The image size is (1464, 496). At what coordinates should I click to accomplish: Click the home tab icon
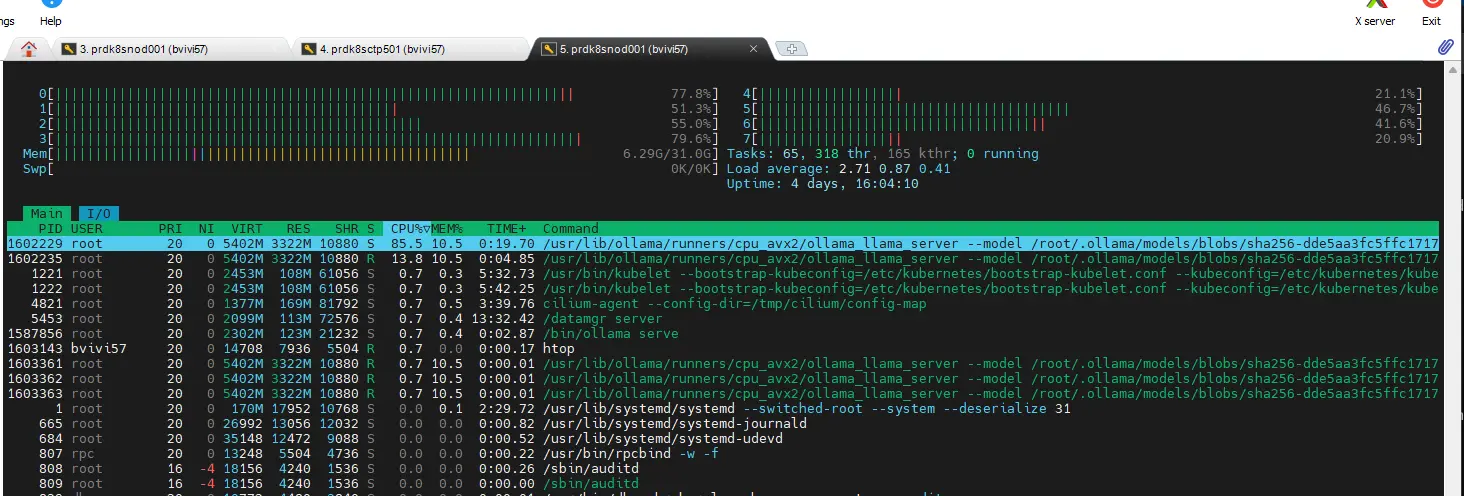coord(29,49)
